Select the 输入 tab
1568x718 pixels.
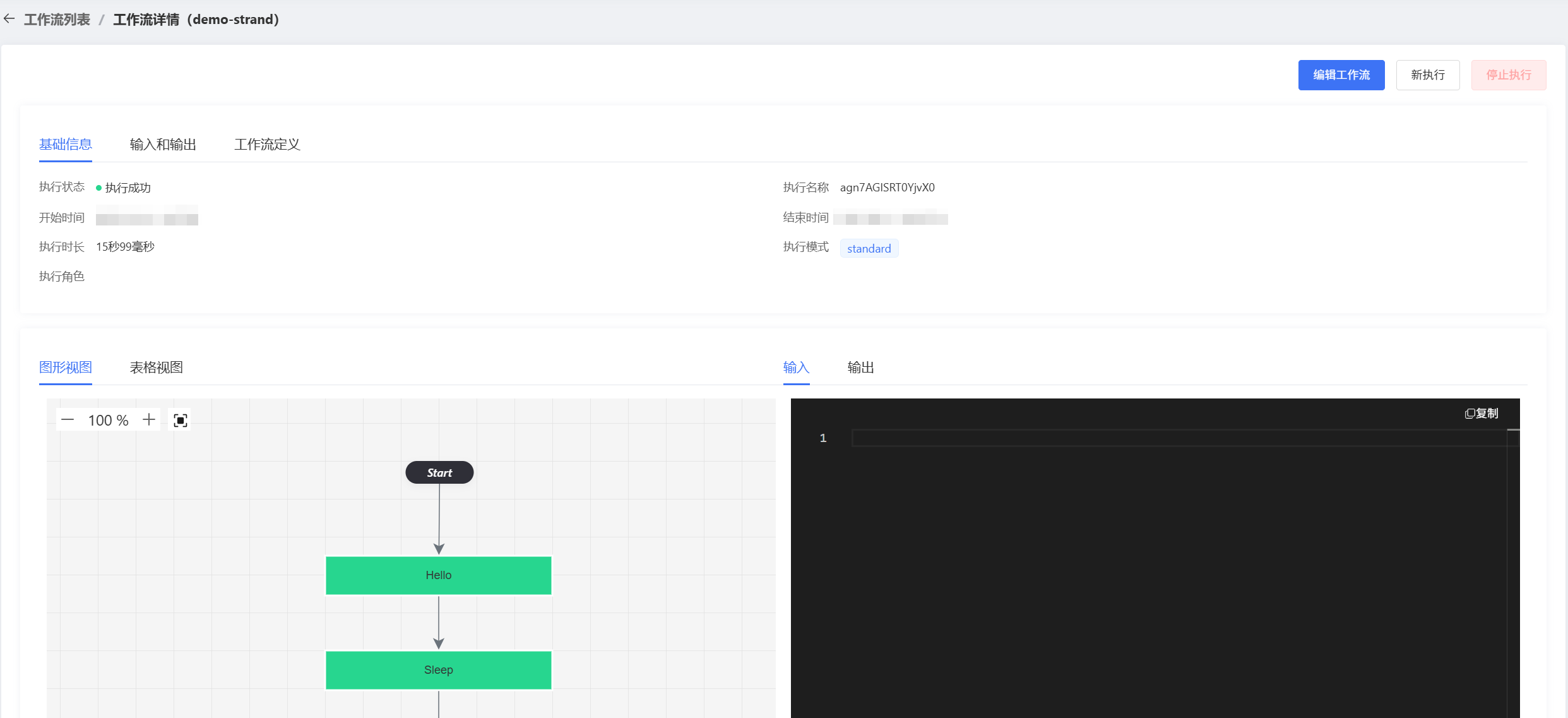coord(797,368)
